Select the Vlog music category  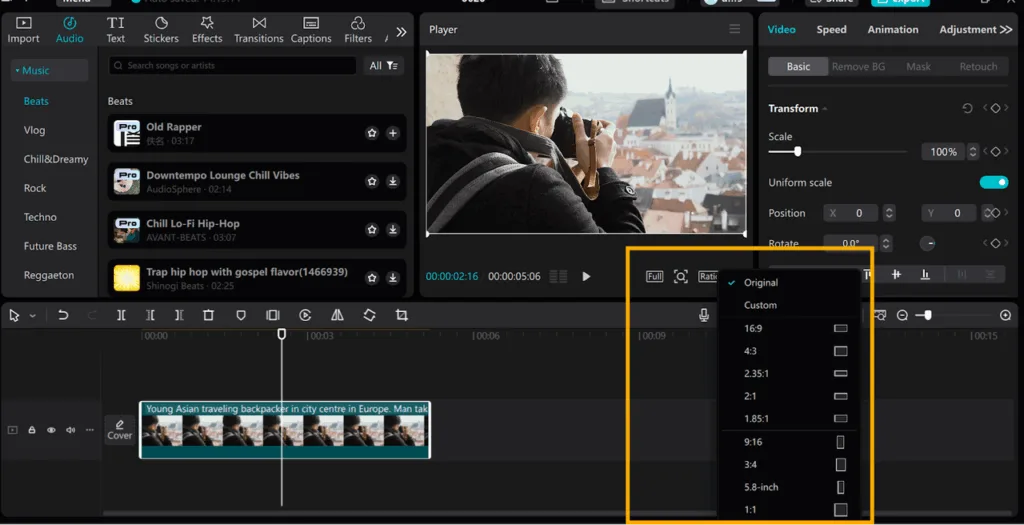click(35, 130)
